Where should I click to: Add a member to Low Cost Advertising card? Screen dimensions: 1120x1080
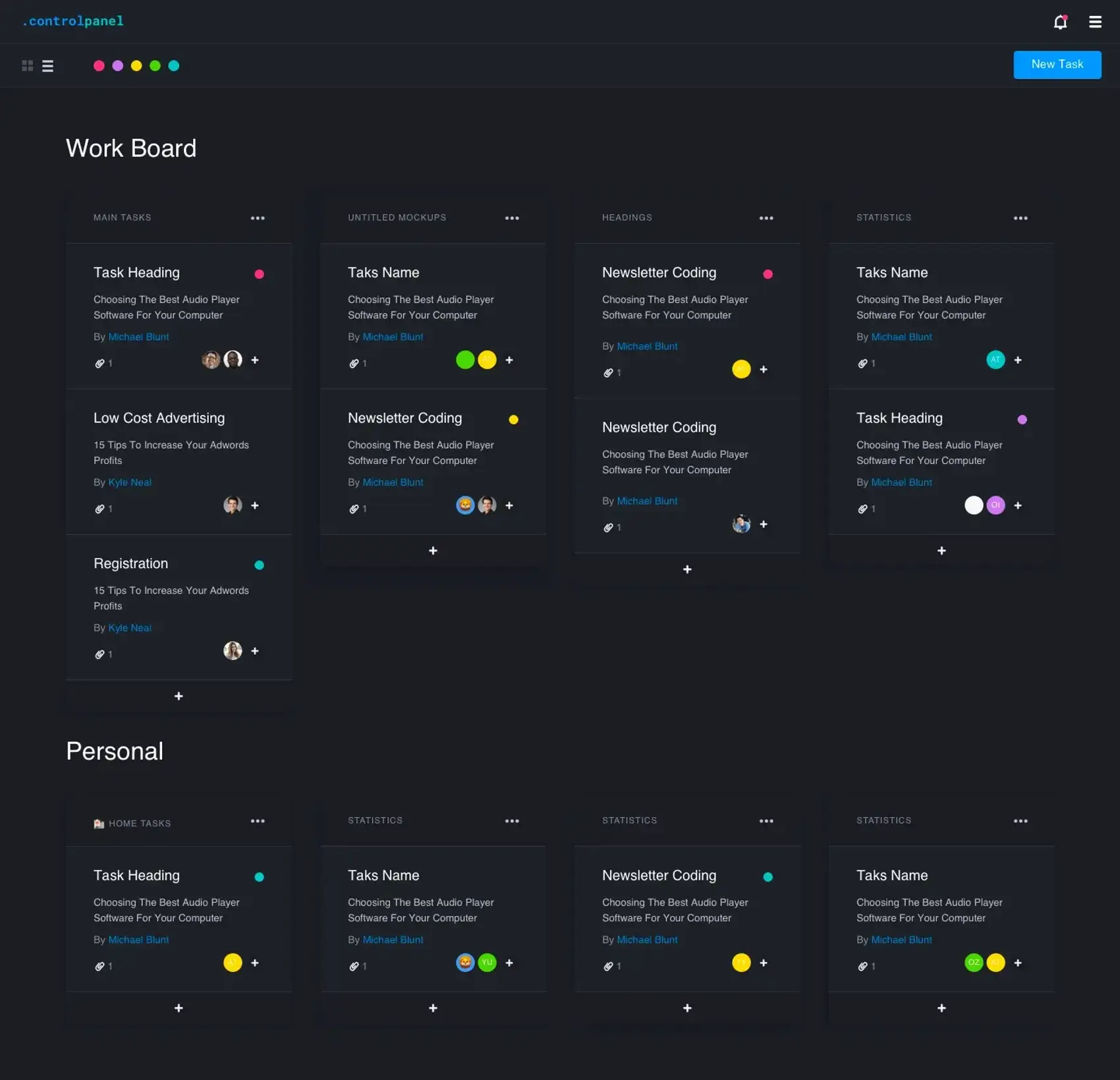255,505
